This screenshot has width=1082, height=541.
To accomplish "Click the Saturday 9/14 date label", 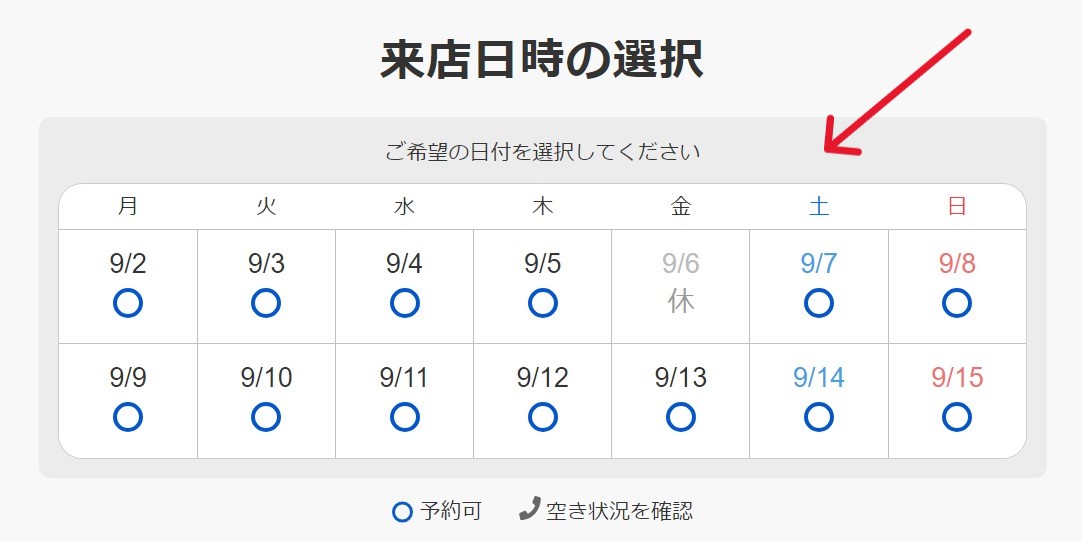I will tap(818, 378).
